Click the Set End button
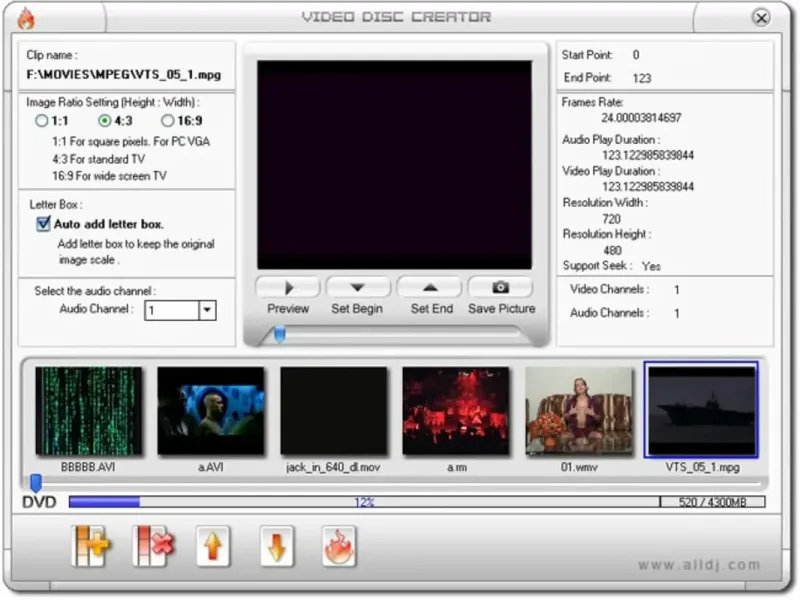 (430, 288)
